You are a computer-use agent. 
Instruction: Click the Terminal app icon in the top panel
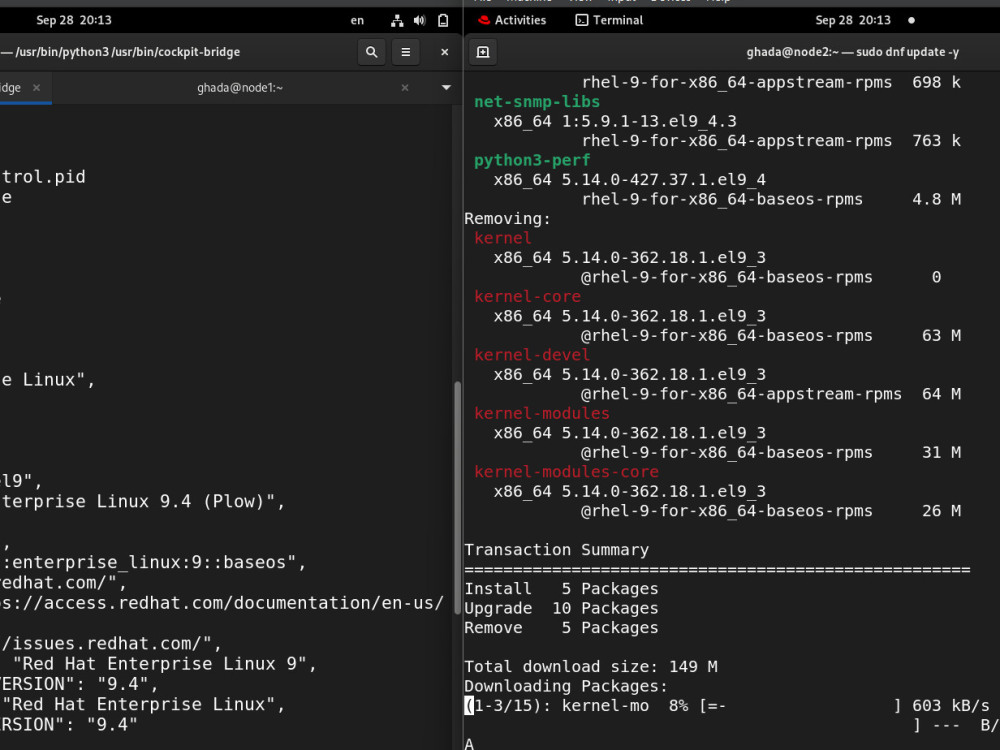(581, 19)
